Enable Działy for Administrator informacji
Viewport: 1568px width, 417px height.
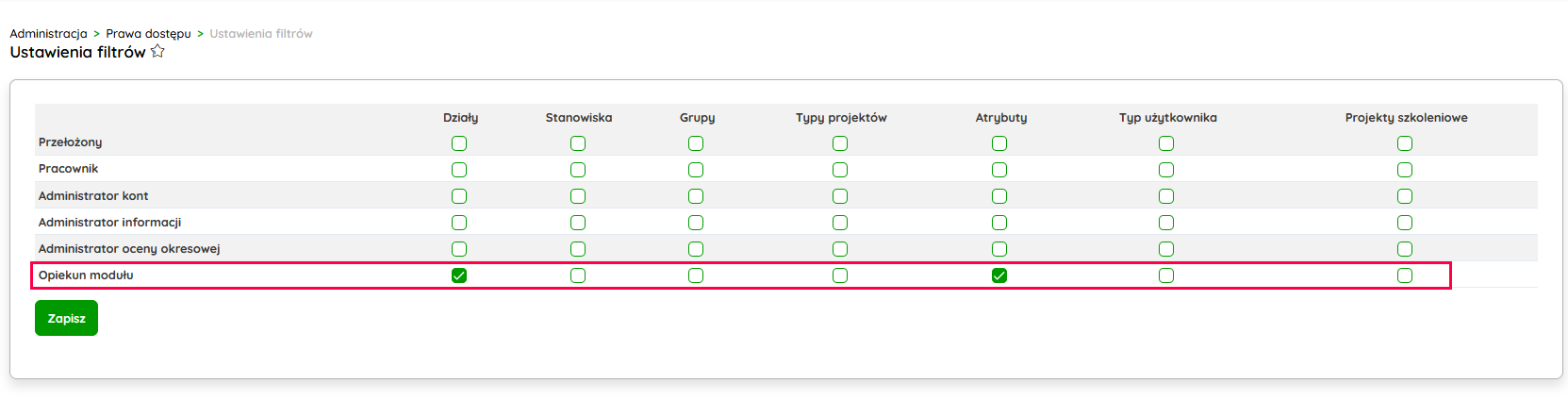pos(459,223)
